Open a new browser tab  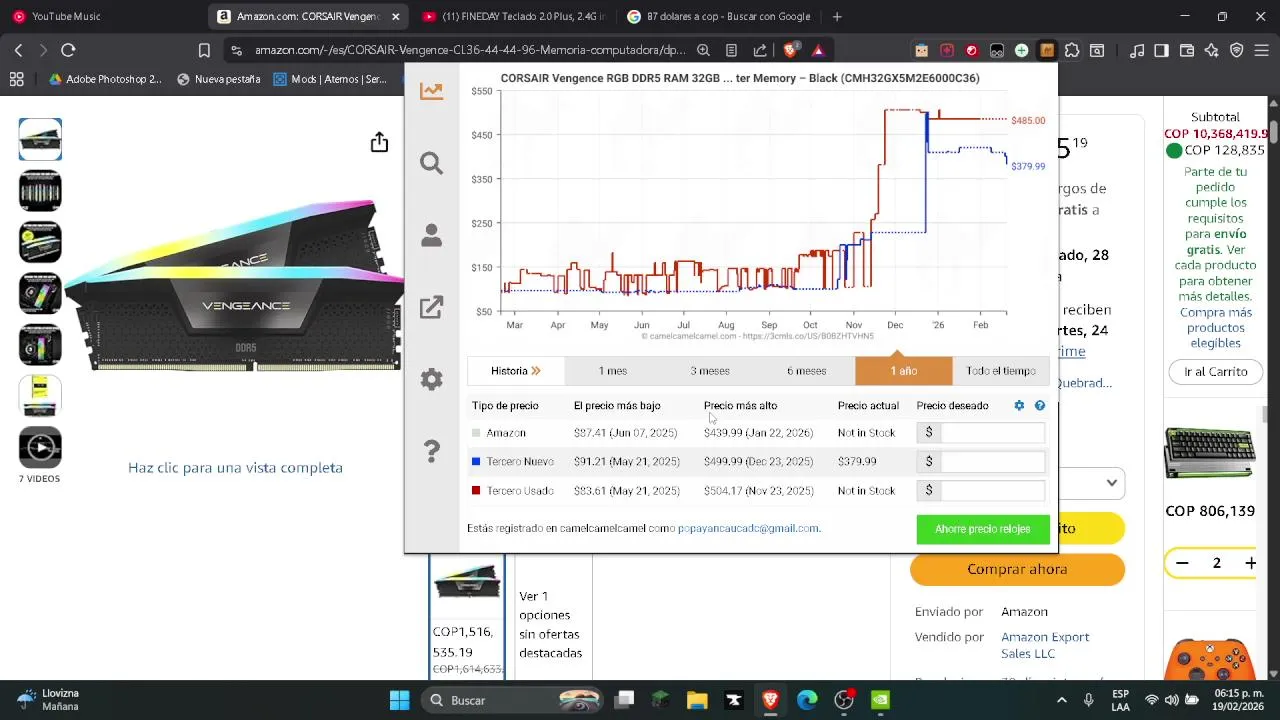837,16
